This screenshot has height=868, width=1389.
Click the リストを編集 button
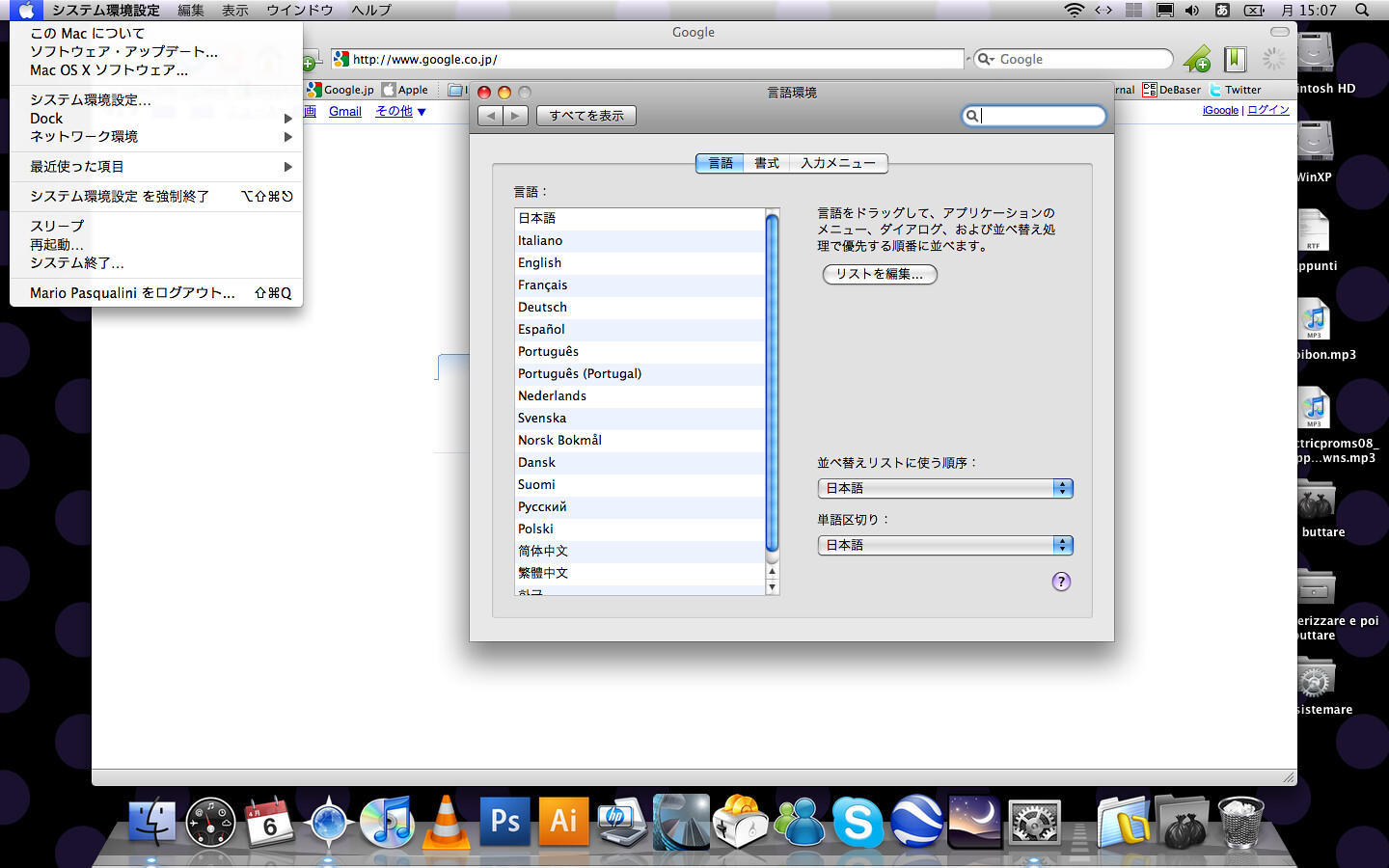(880, 274)
